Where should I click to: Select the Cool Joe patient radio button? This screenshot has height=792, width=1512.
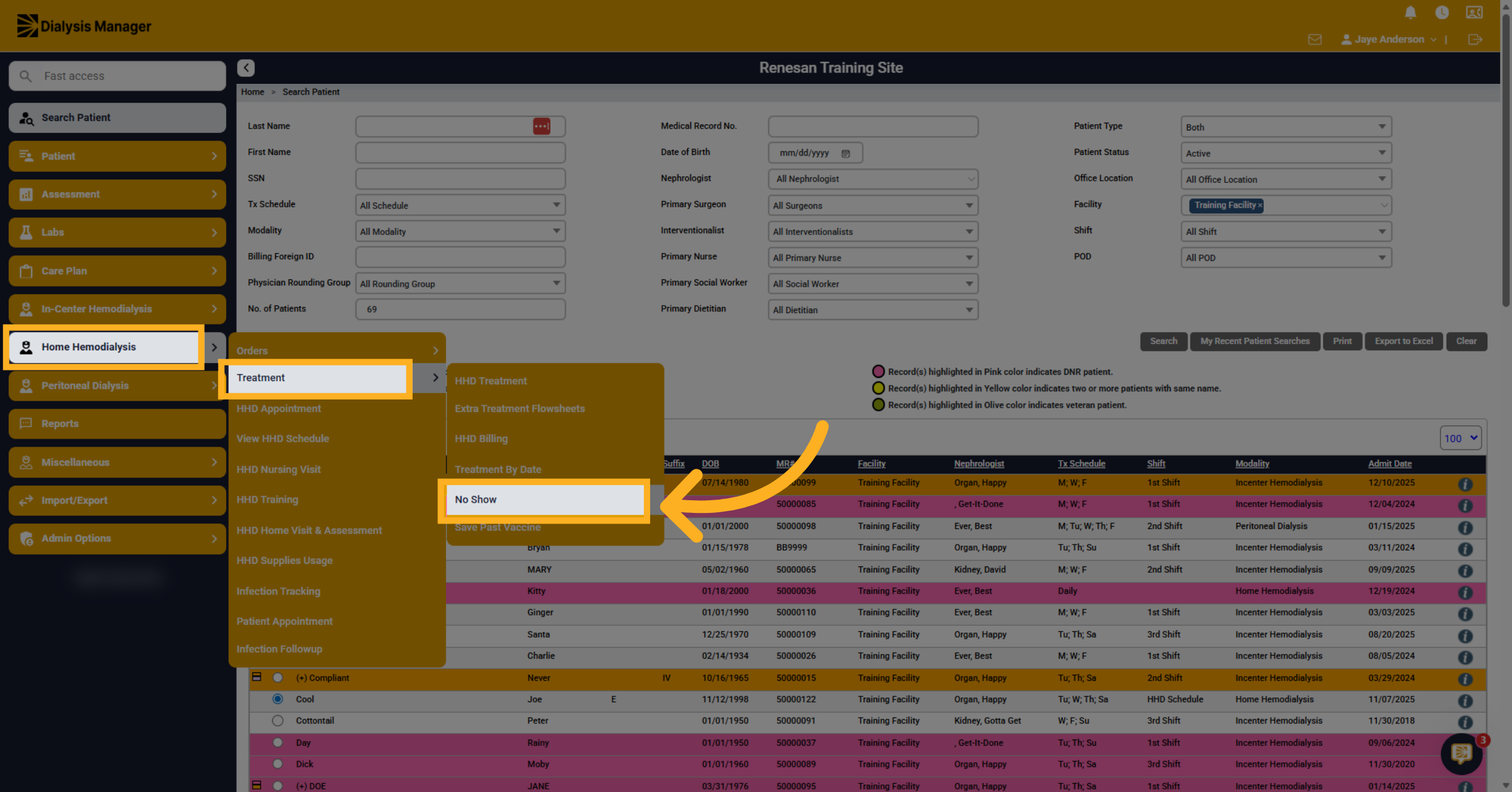click(x=277, y=699)
